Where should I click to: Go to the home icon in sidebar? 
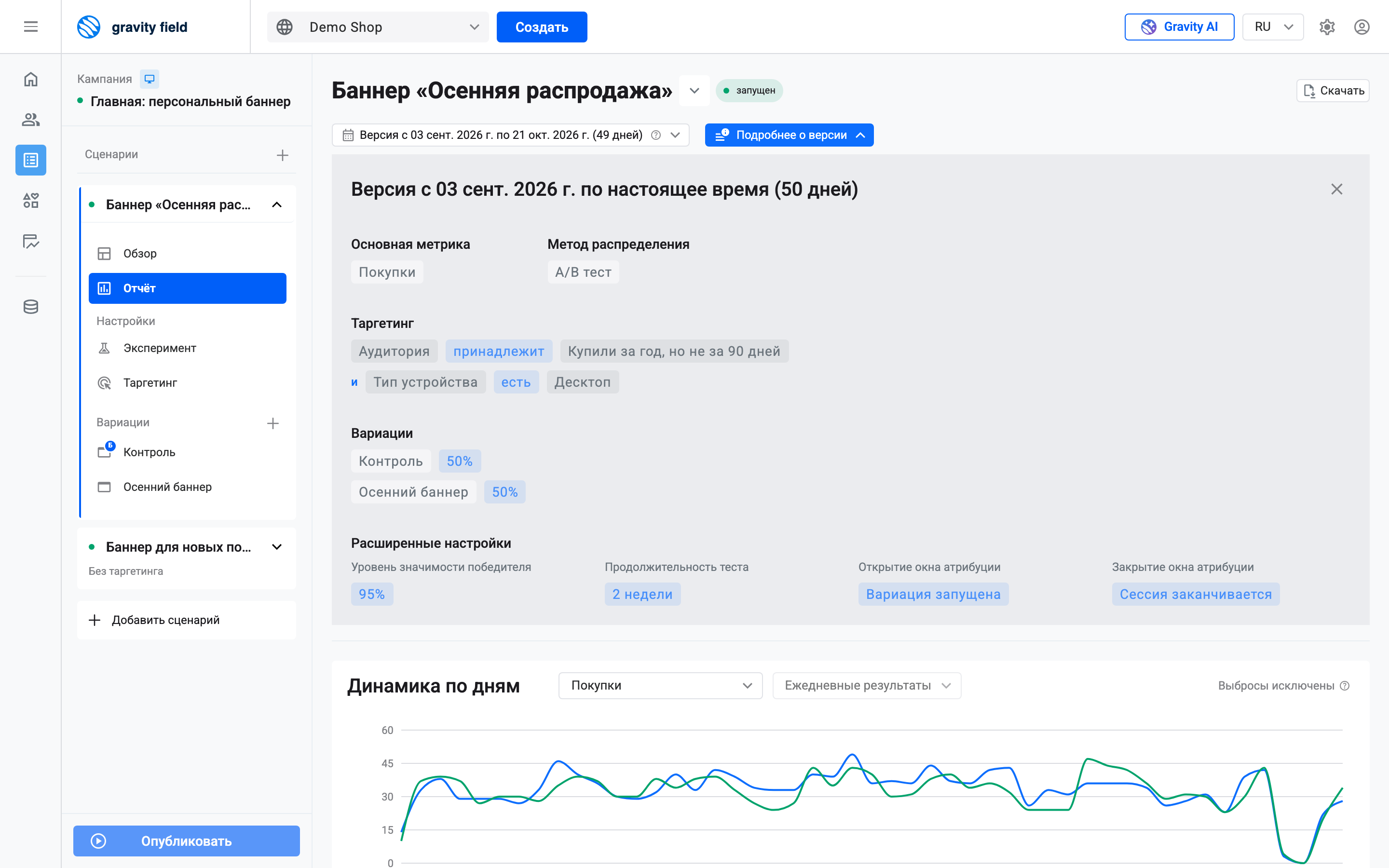[x=31, y=79]
